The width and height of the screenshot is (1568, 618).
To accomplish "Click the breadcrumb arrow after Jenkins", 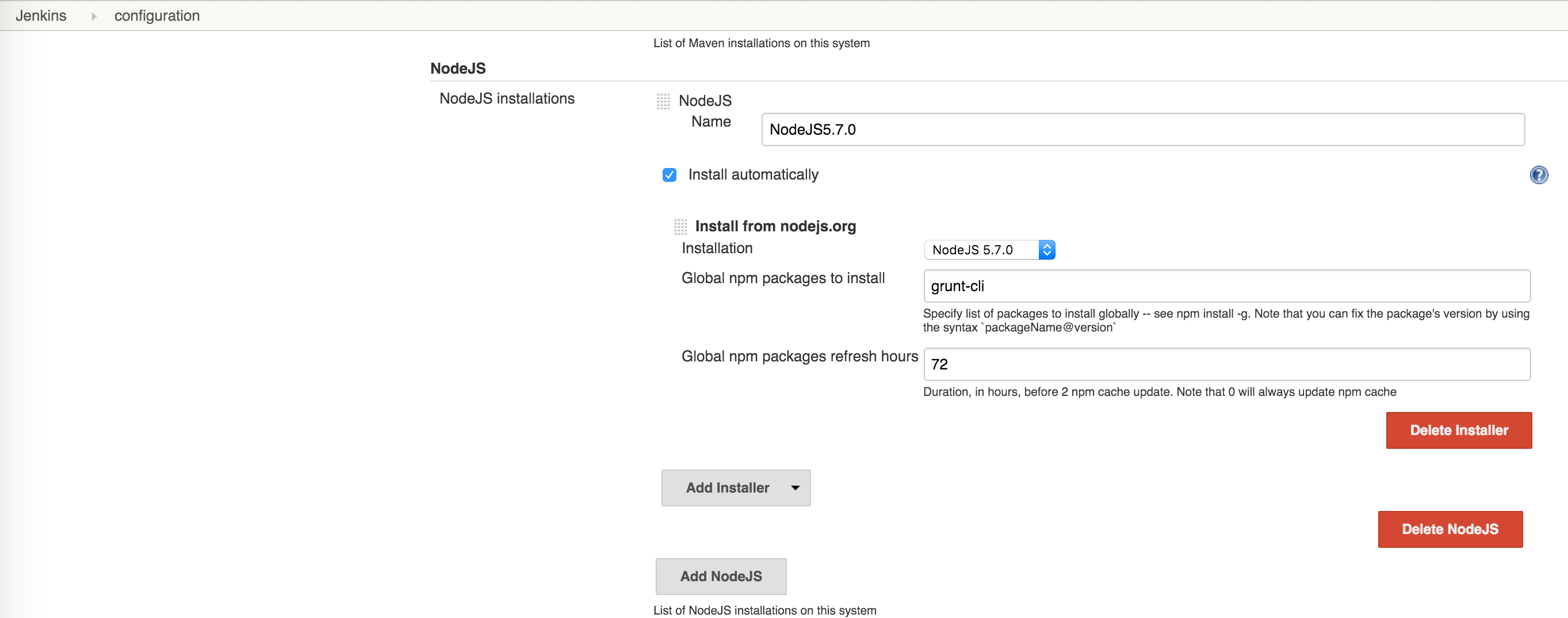I will coord(94,17).
